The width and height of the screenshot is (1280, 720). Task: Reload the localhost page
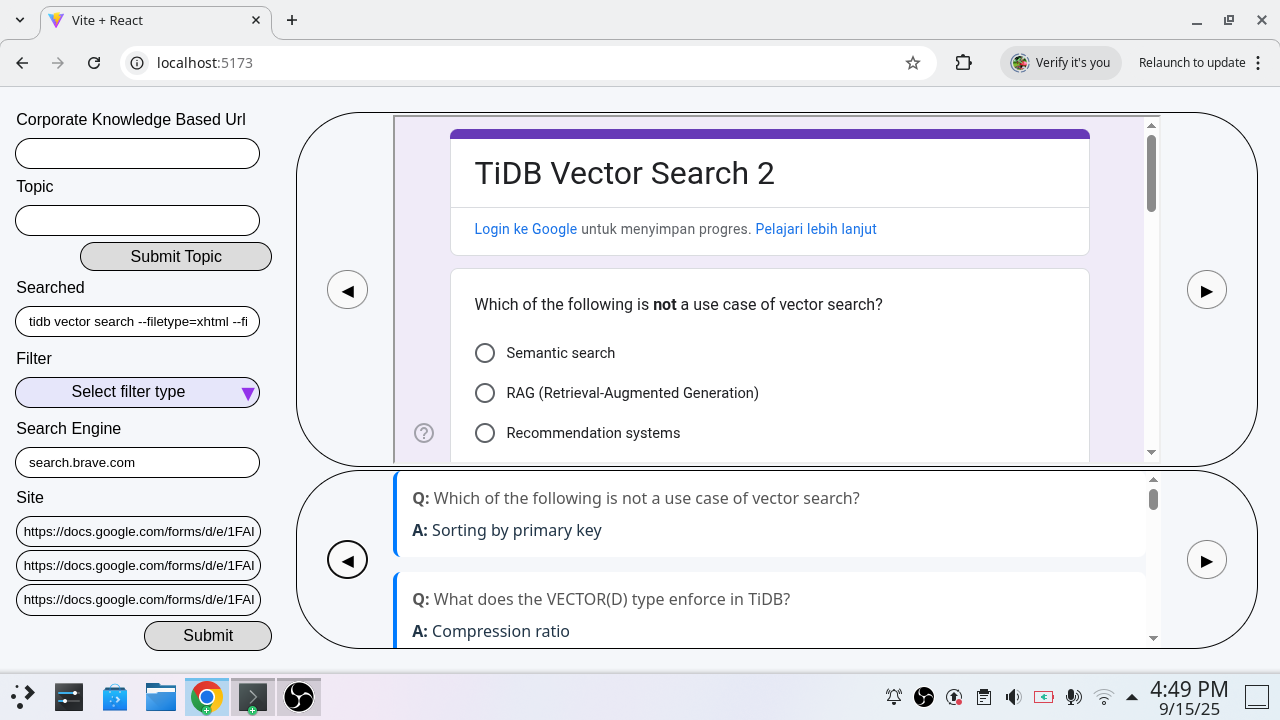click(x=94, y=62)
